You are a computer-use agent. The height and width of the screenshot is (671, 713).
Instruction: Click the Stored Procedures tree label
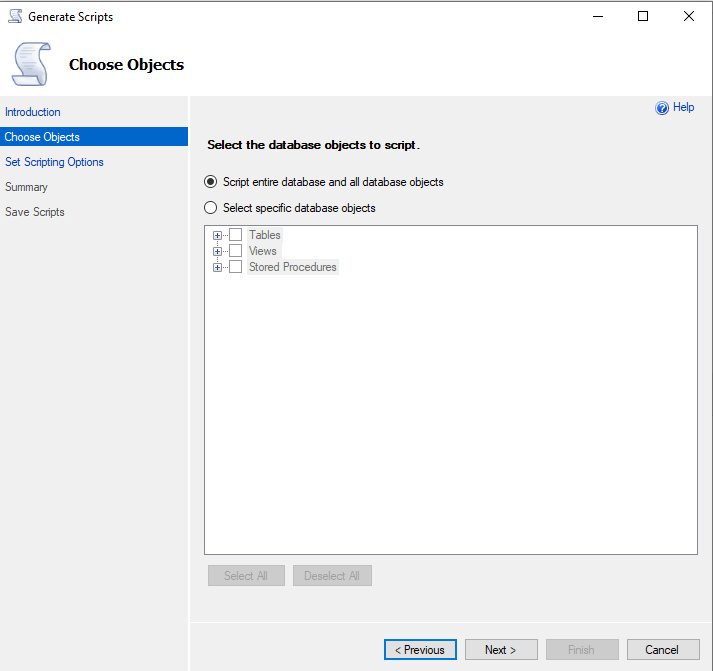292,267
